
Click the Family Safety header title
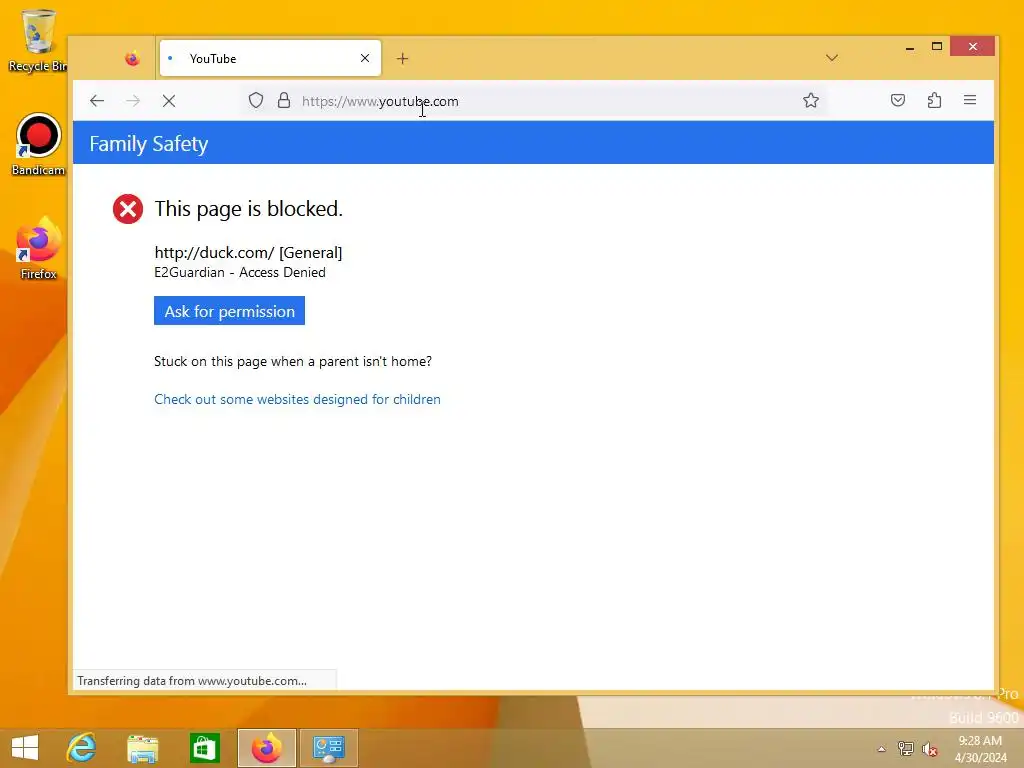[x=149, y=144]
